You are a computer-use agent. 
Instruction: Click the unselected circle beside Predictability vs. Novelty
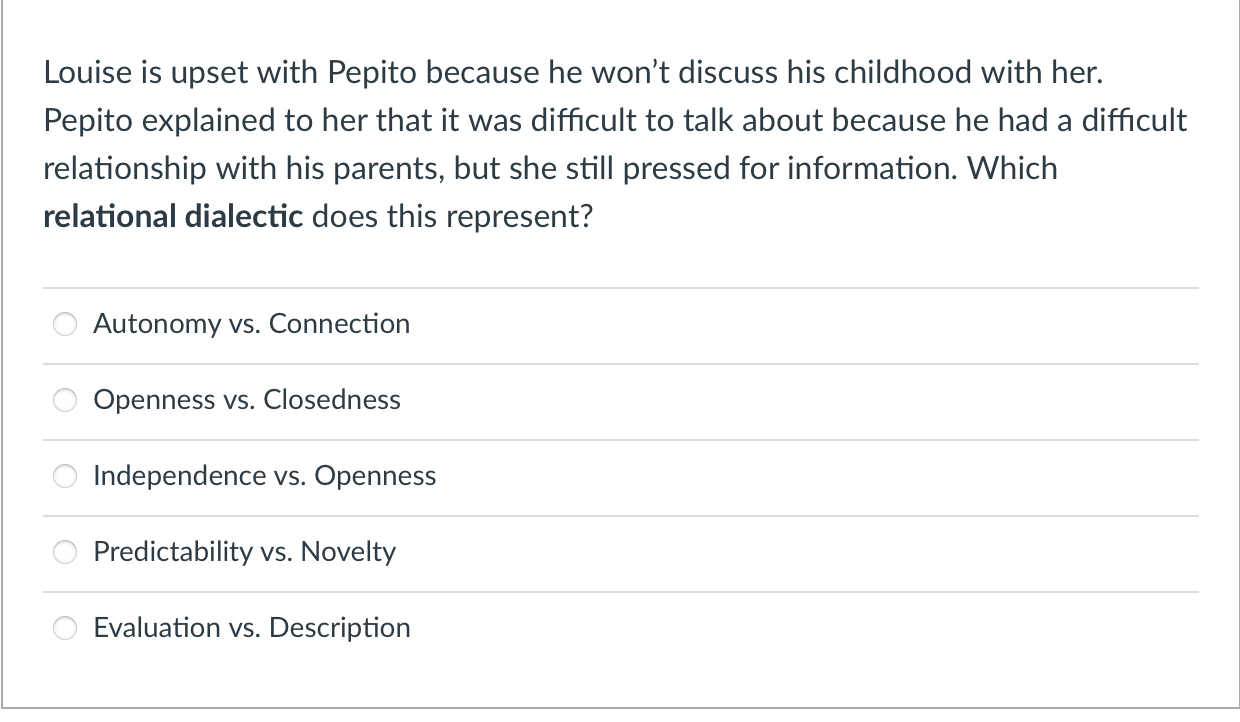(x=65, y=552)
